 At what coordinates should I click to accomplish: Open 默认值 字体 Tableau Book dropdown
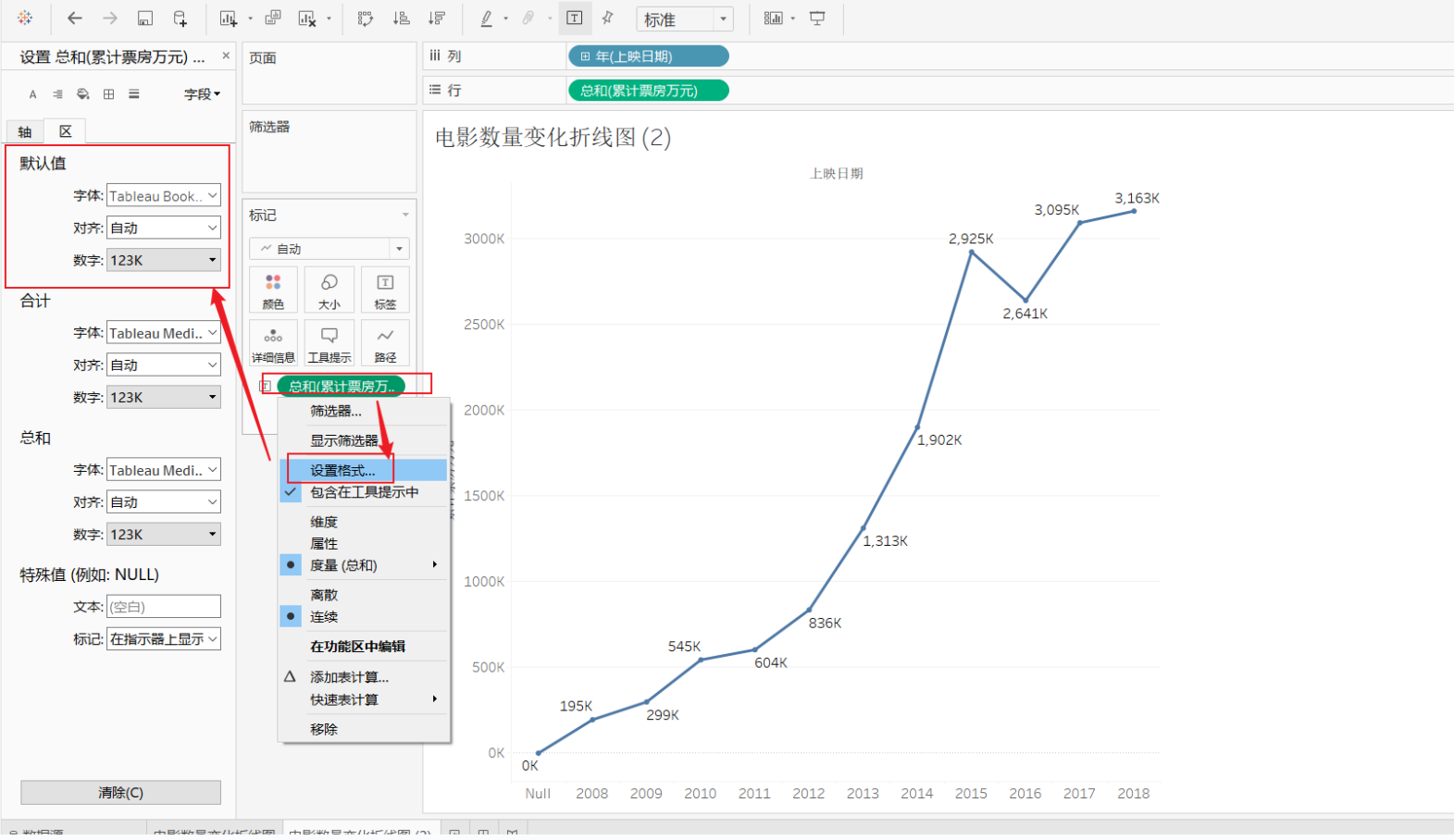[x=164, y=196]
